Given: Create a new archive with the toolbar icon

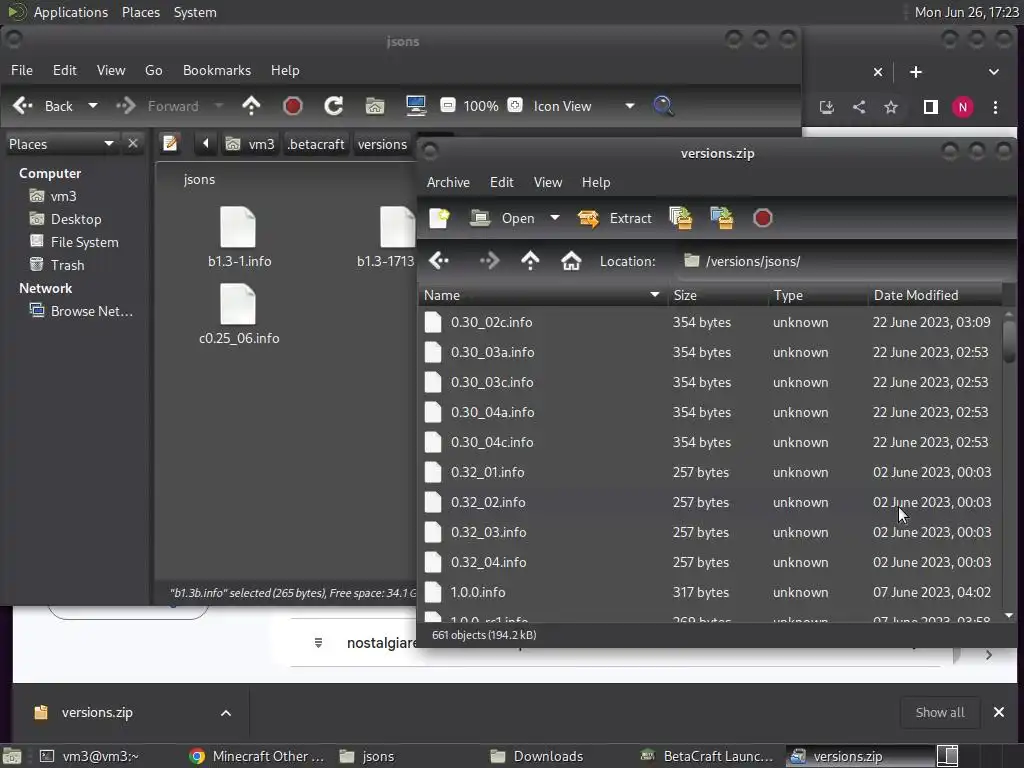Looking at the screenshot, I should tap(440, 218).
